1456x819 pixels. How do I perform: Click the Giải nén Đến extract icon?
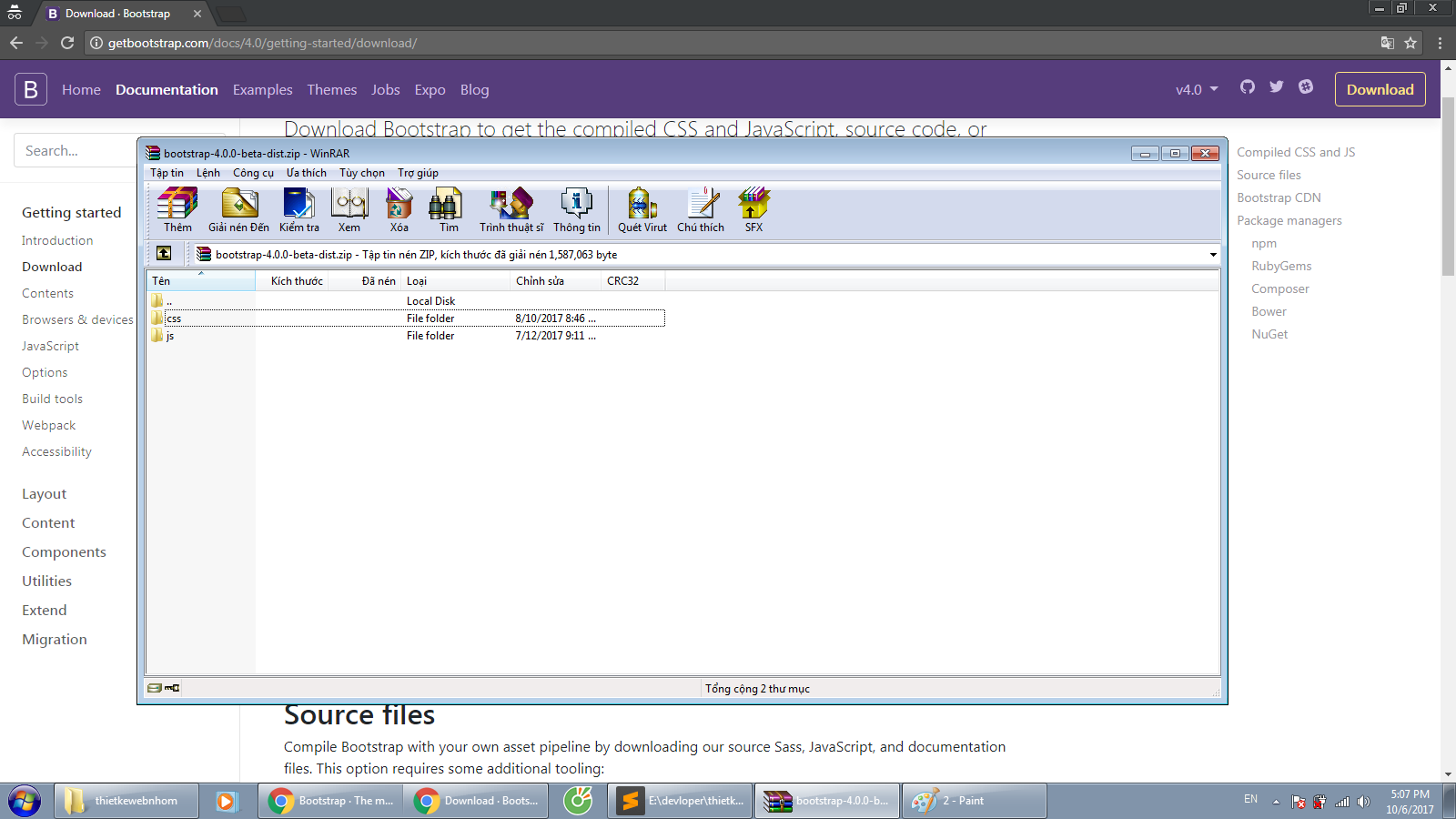238,209
